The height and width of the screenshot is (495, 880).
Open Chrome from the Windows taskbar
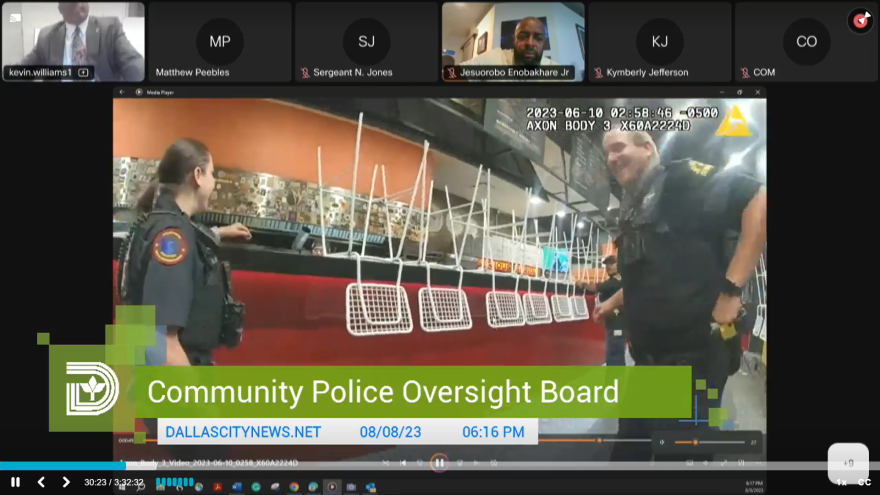(294, 487)
